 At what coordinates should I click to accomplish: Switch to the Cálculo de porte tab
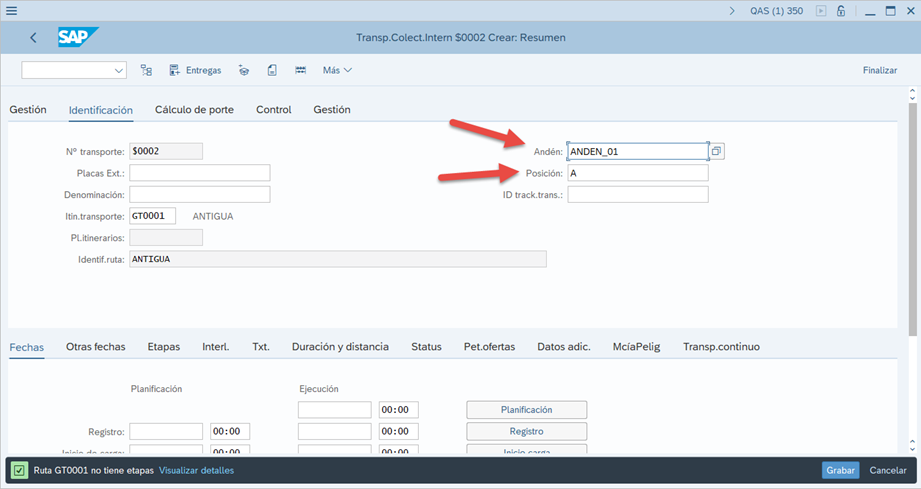coord(194,109)
